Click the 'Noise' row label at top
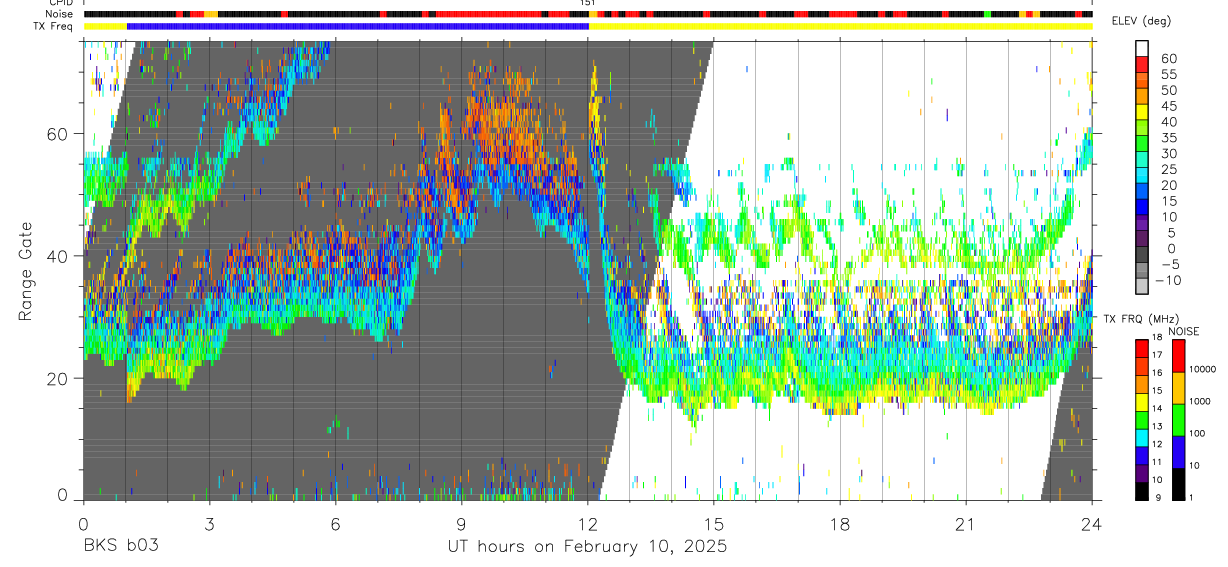The height and width of the screenshot is (567, 1228). 60,14
